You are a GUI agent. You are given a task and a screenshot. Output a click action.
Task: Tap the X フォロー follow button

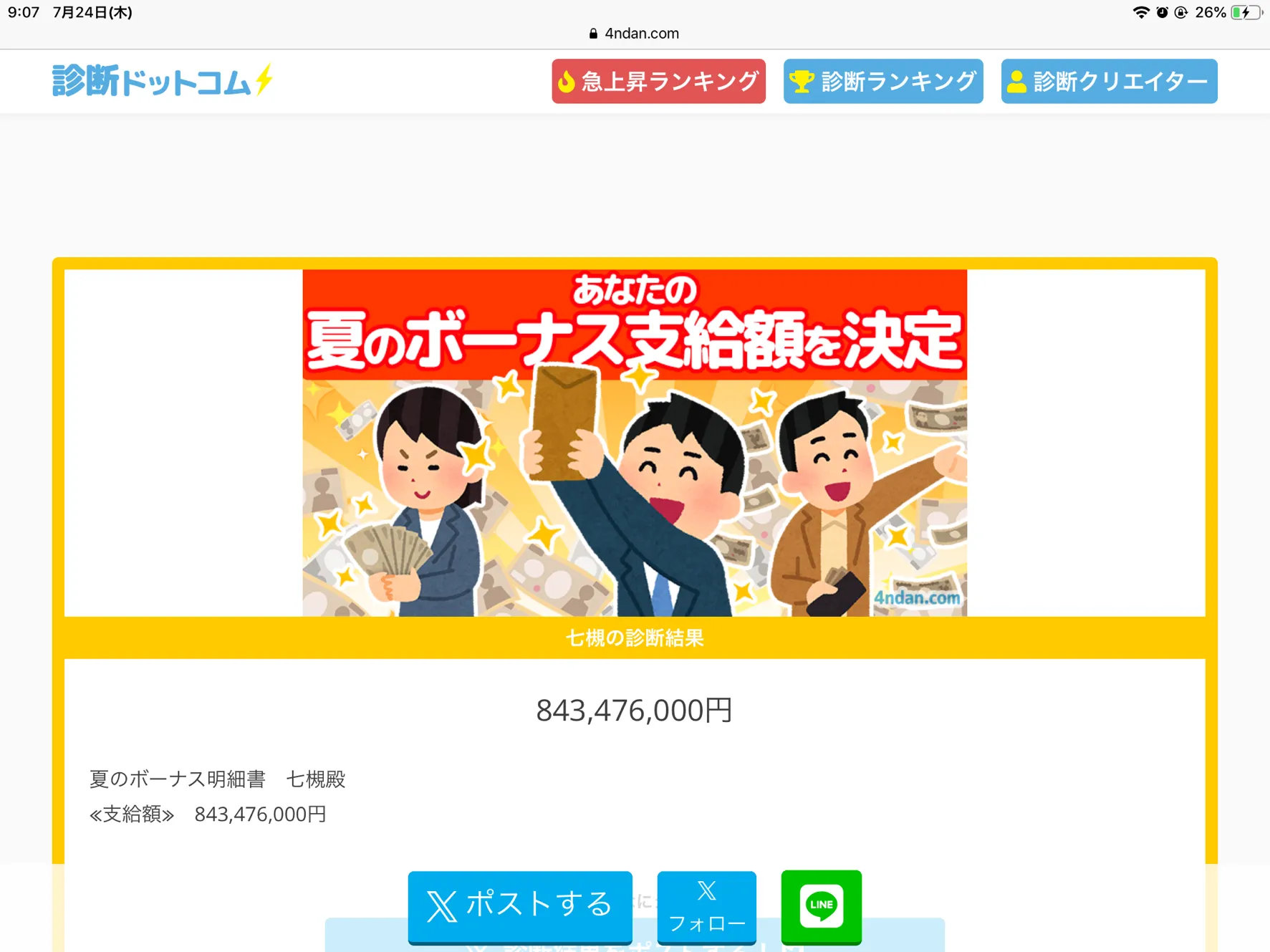click(707, 907)
